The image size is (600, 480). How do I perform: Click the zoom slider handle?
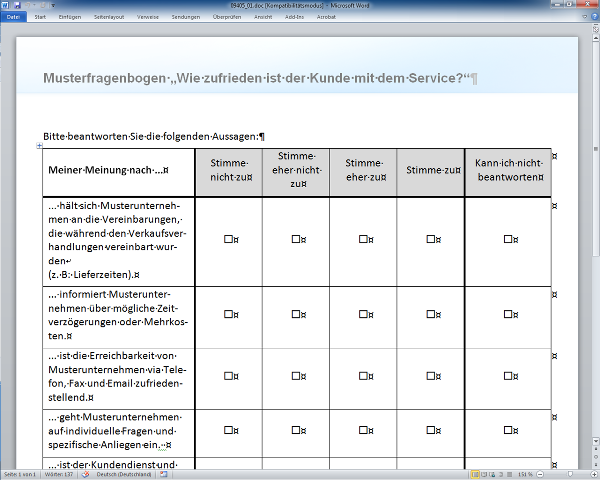[570, 474]
